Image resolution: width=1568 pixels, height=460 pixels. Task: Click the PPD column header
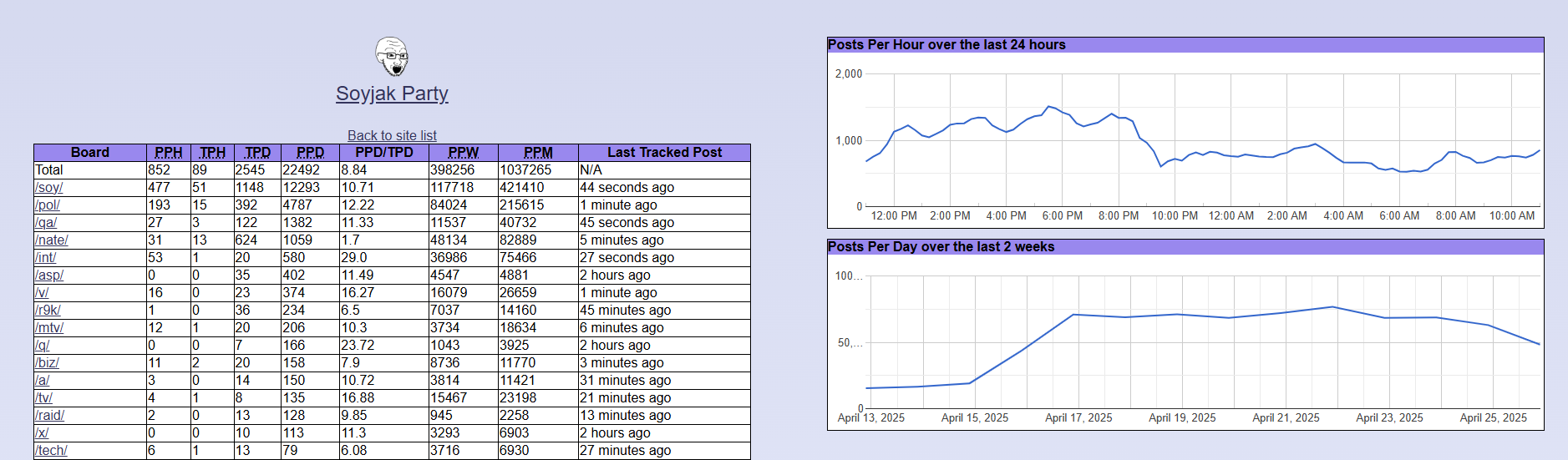(x=310, y=153)
